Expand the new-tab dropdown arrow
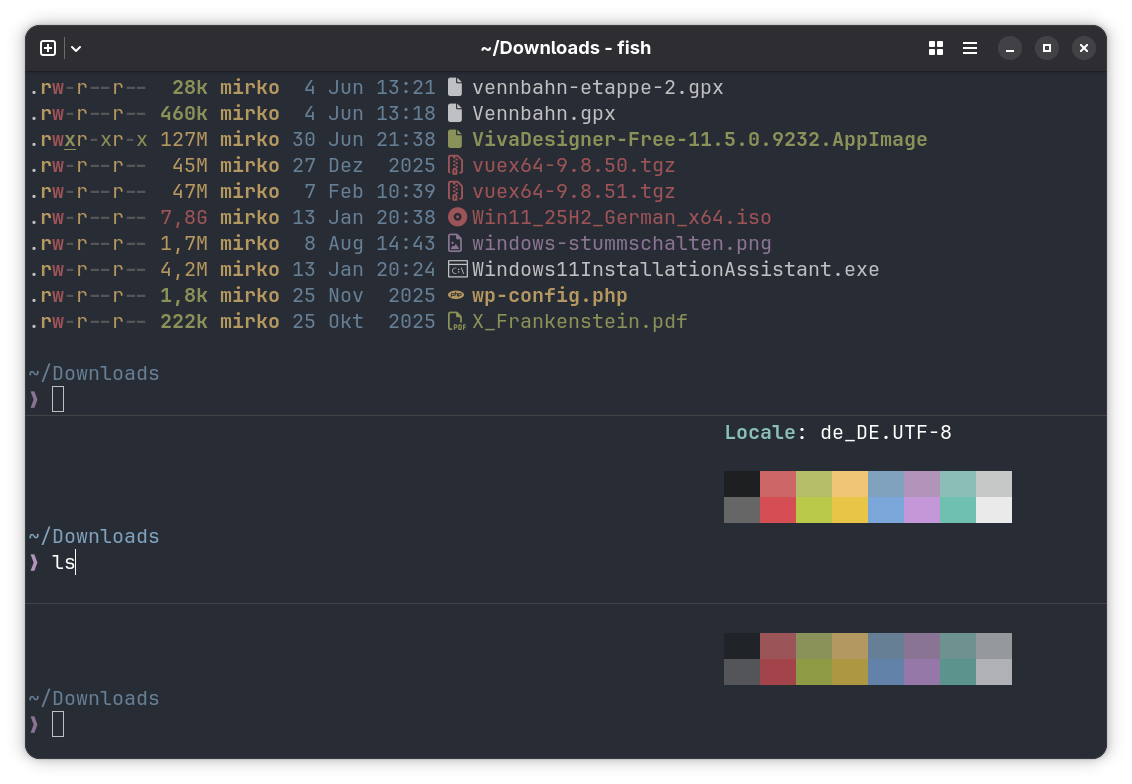Image resolution: width=1132 pixels, height=784 pixels. point(76,48)
